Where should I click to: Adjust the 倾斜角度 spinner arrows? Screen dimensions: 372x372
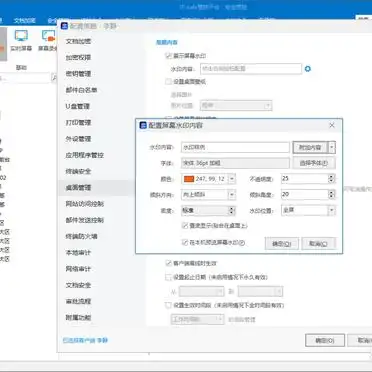click(331, 194)
